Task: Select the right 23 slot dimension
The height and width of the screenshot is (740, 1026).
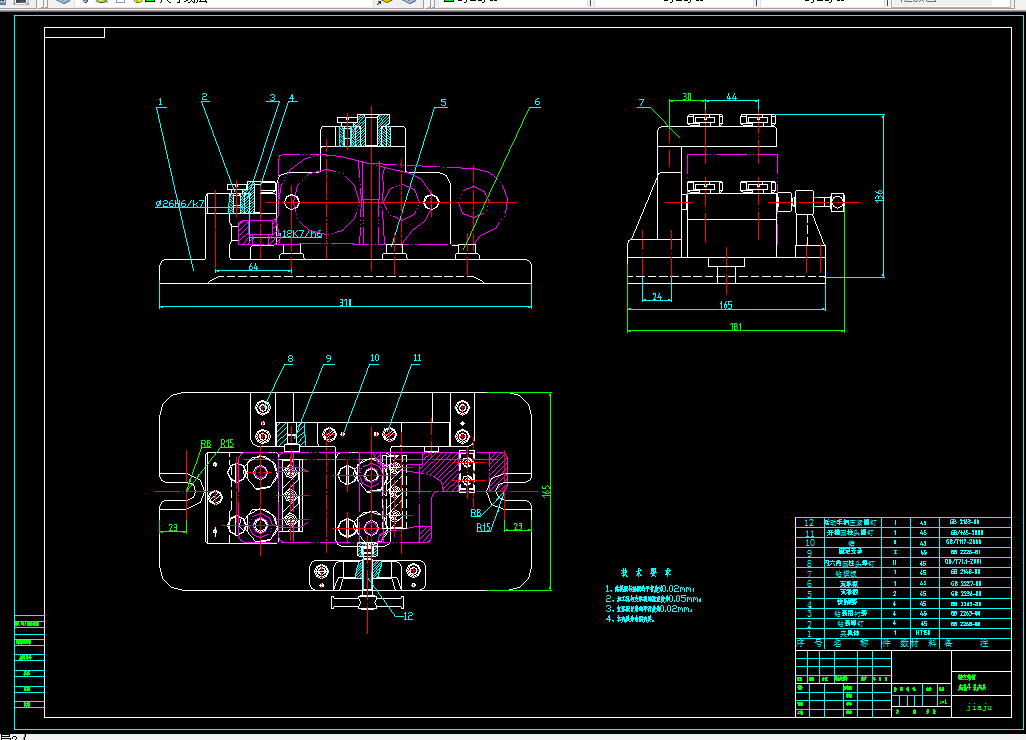Action: pos(518,526)
